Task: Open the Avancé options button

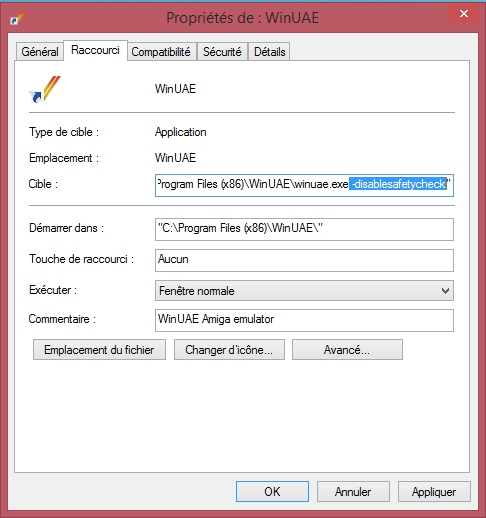Action: (347, 350)
